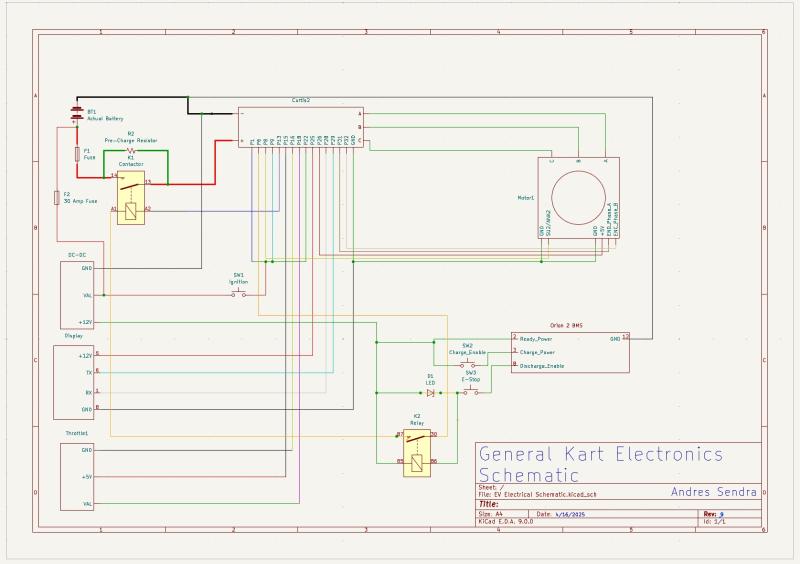
Task: Click the TX pin on Display block
Action: pyautogui.click(x=88, y=372)
